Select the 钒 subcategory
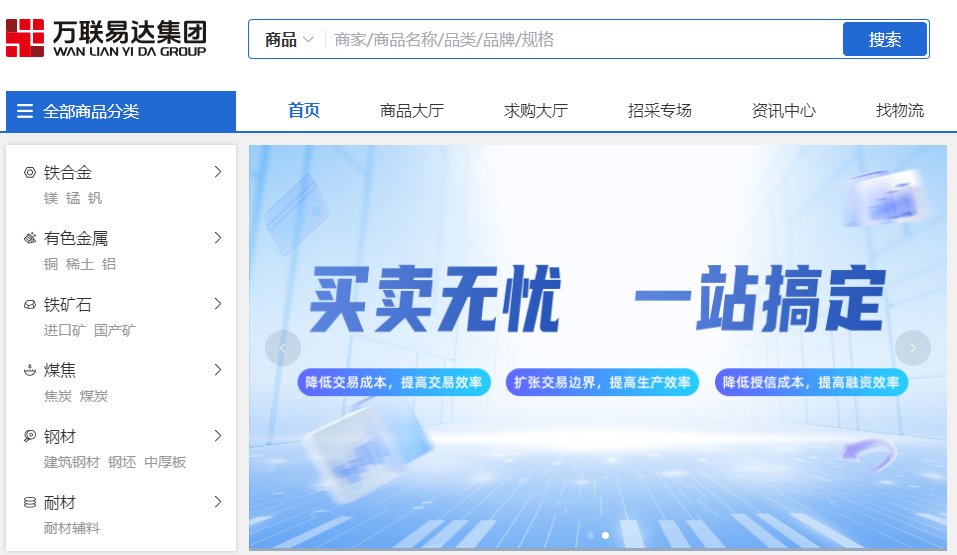Viewport: 957px width, 555px height. pos(95,198)
